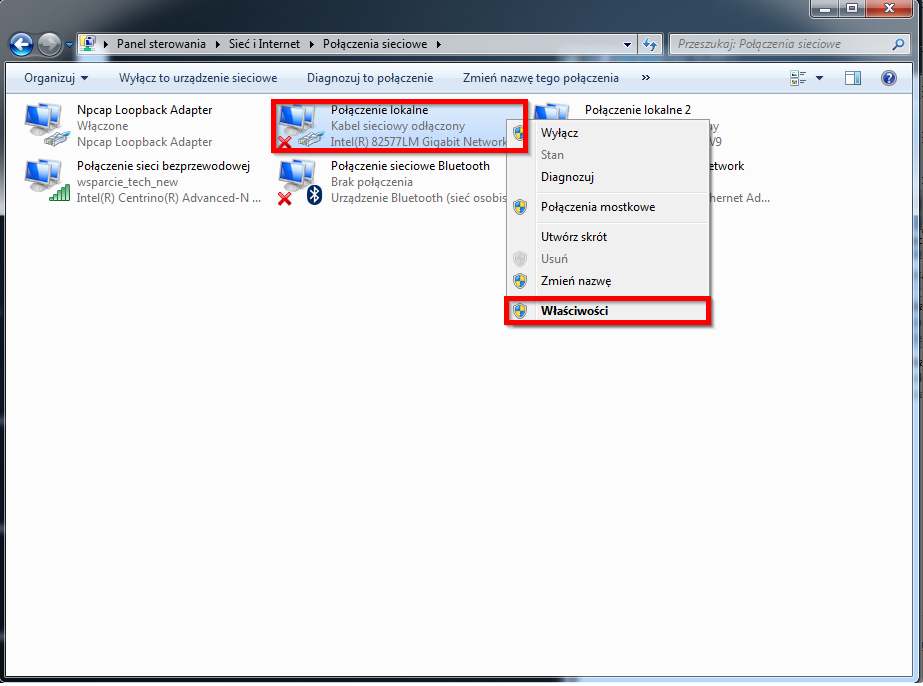Select the Npcap Loopback Adapter connection icon
This screenshot has width=923, height=686.
tap(45, 126)
